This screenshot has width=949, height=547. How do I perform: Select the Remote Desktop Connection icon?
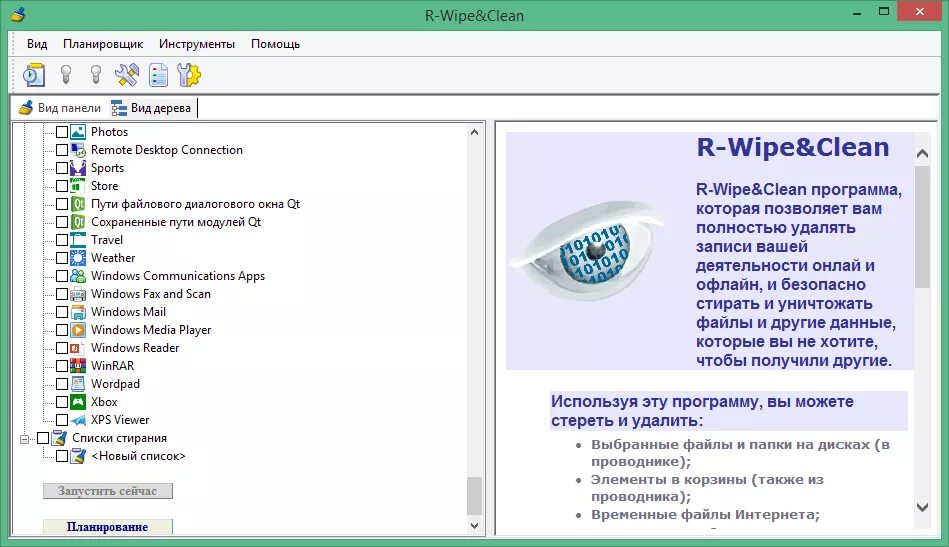click(x=78, y=149)
